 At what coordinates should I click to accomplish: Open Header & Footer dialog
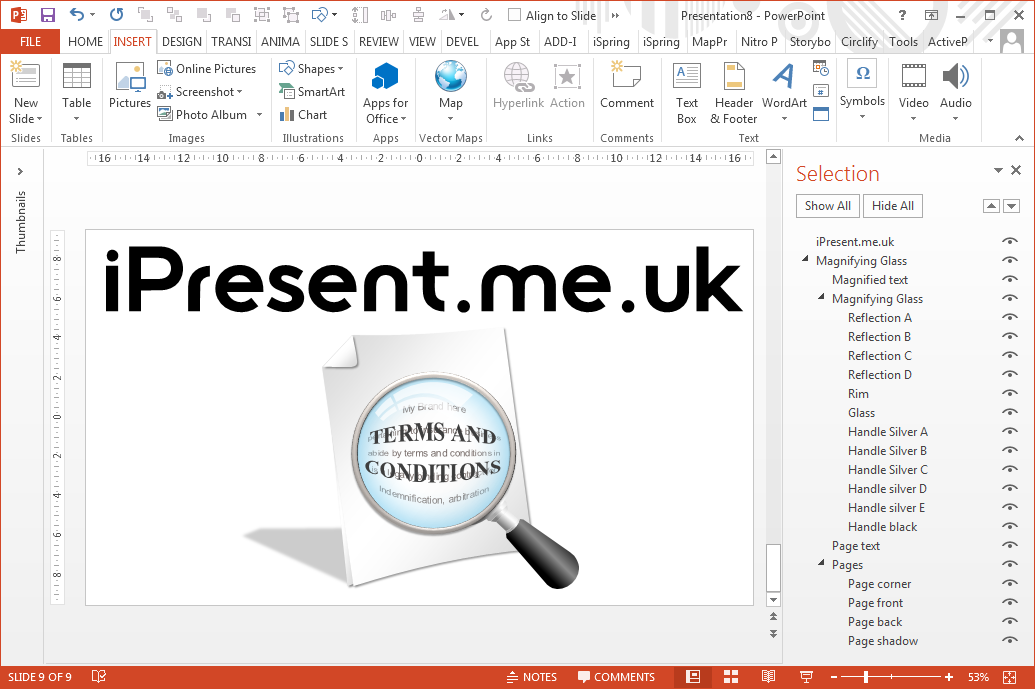click(734, 92)
